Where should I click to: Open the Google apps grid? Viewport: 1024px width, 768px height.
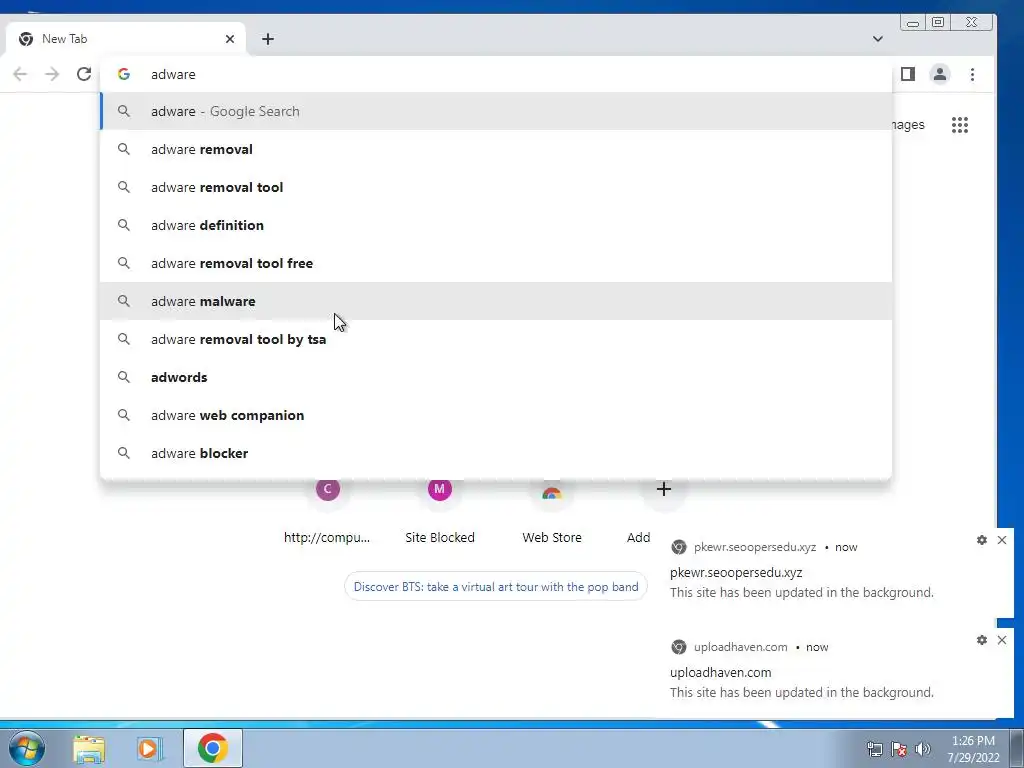pyautogui.click(x=959, y=125)
